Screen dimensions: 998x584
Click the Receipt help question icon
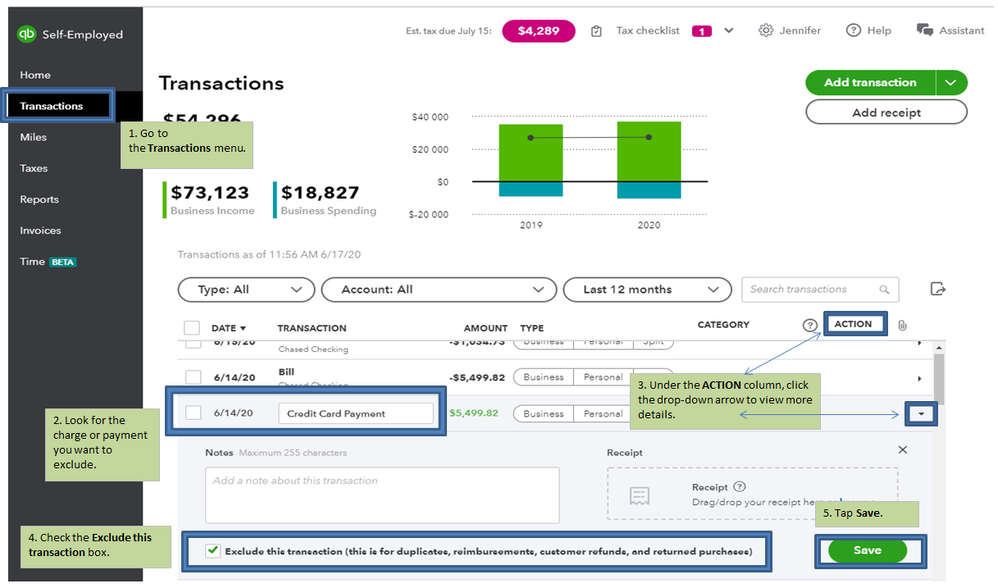pos(739,487)
